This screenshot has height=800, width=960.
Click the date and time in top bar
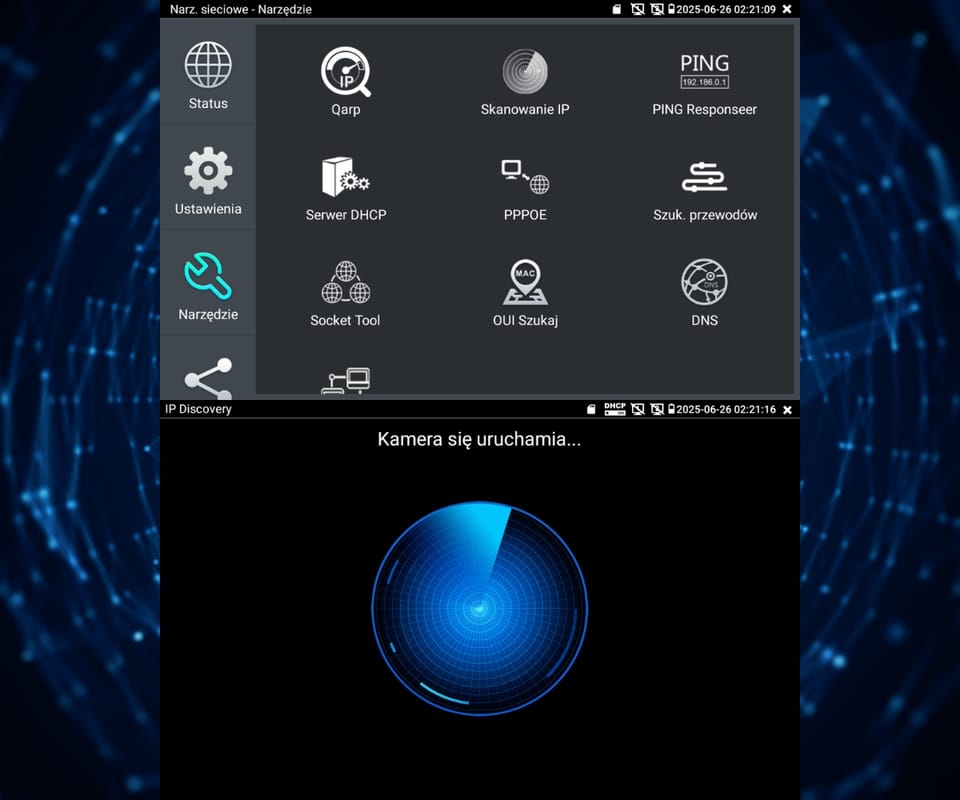727,9
